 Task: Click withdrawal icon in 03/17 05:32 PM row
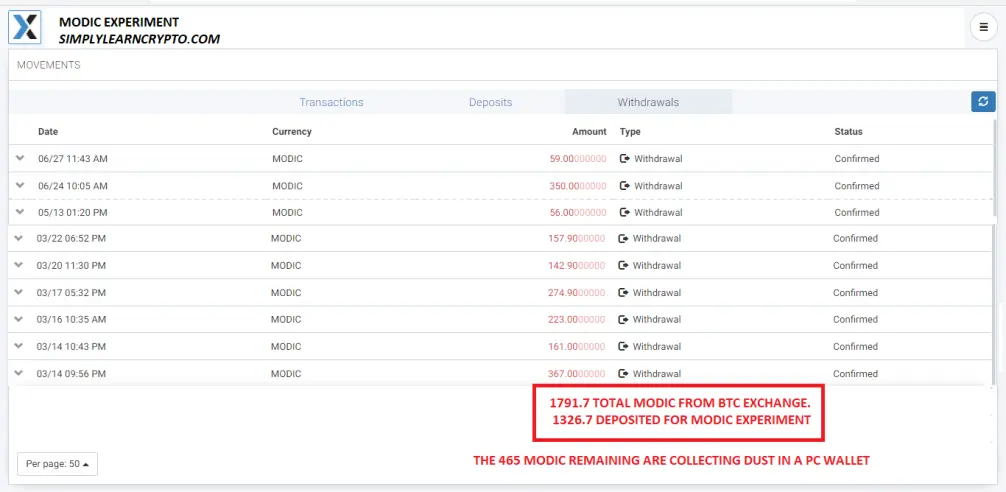(x=624, y=293)
